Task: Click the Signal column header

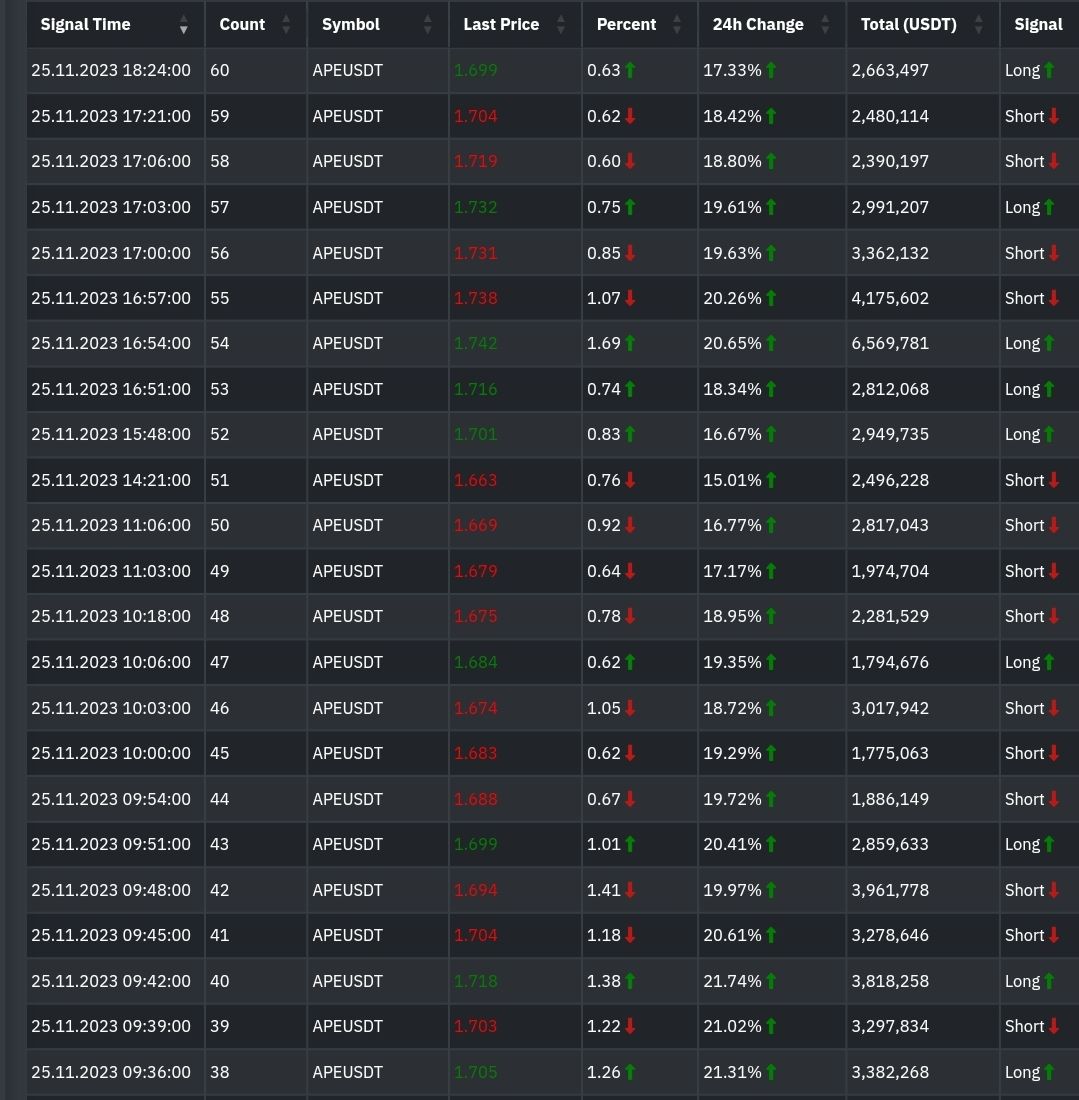Action: (x=1038, y=25)
